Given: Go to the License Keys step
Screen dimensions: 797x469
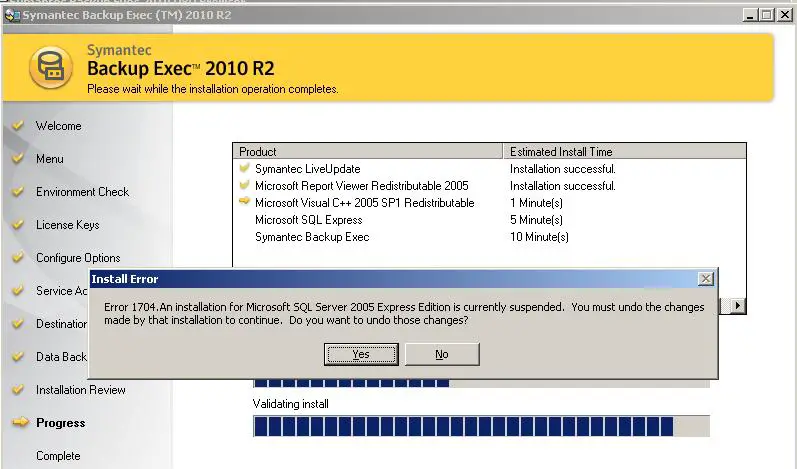Looking at the screenshot, I should pyautogui.click(x=68, y=225).
